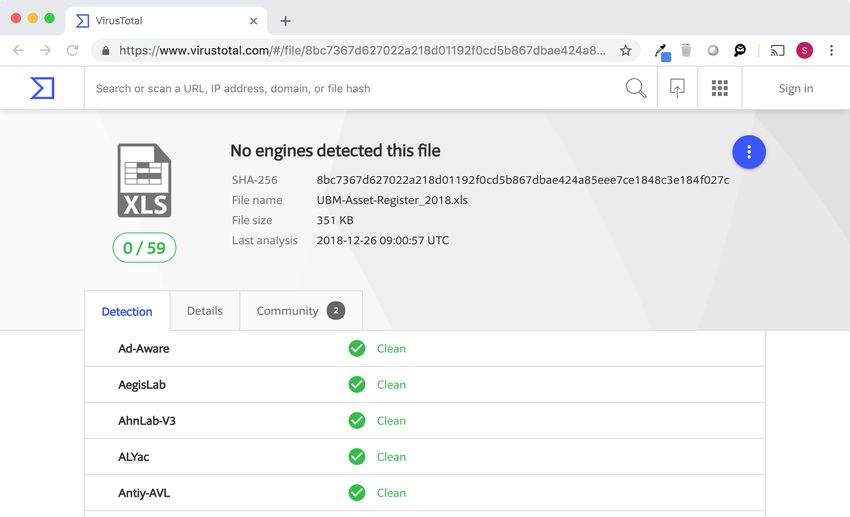The height and width of the screenshot is (517, 850).
Task: Open the Chrome profile avatar S
Action: point(804,50)
